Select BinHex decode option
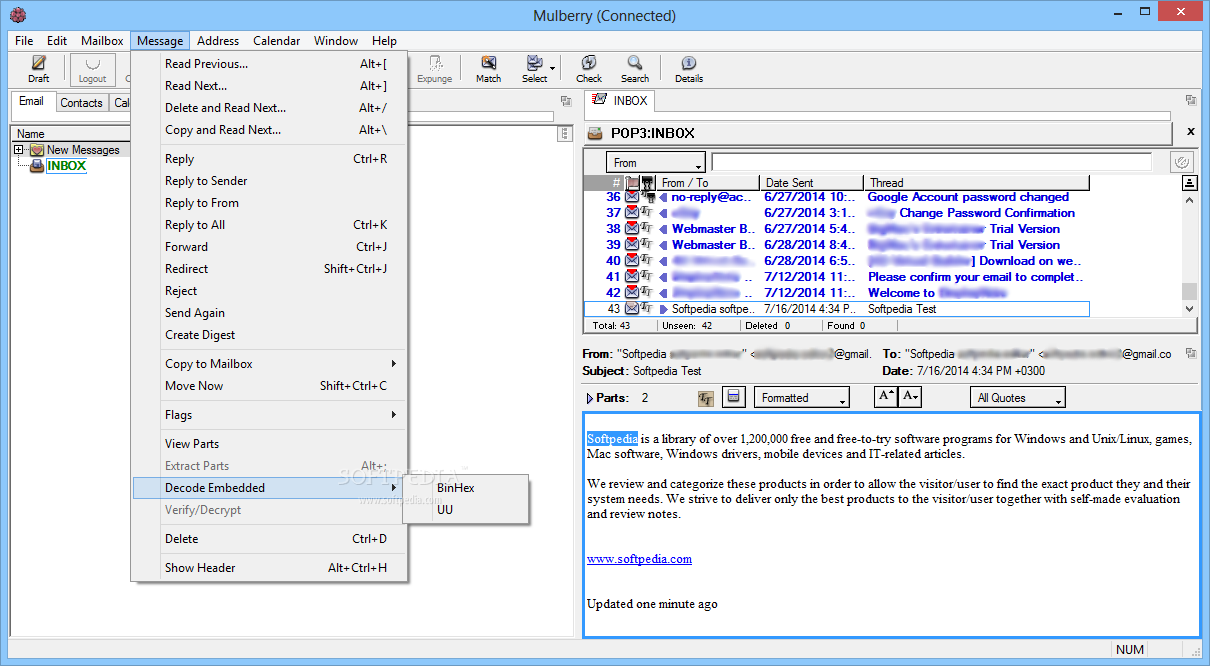Viewport: 1210px width, 666px height. 466,488
